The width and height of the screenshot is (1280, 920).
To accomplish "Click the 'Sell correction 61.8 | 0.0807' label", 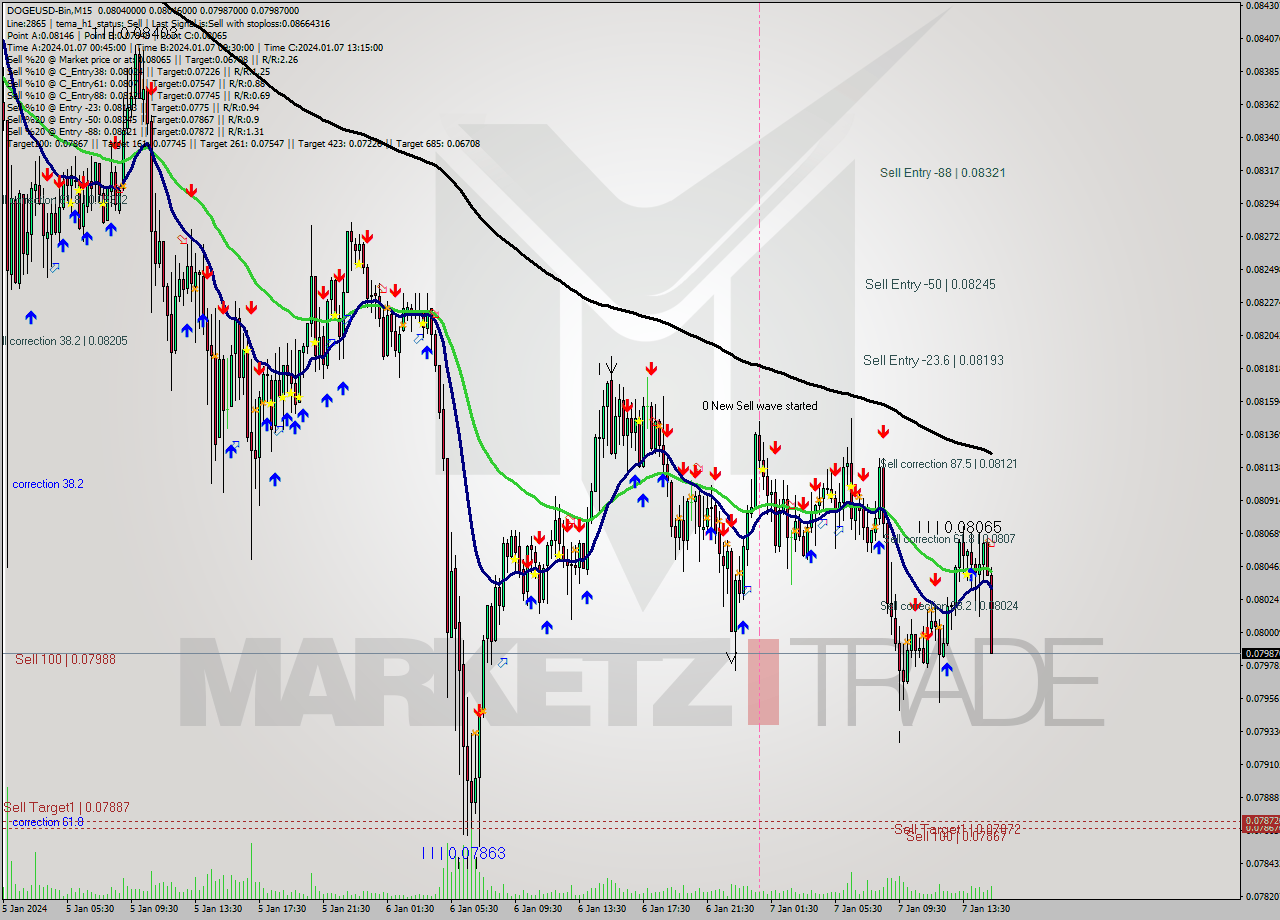I will (949, 538).
